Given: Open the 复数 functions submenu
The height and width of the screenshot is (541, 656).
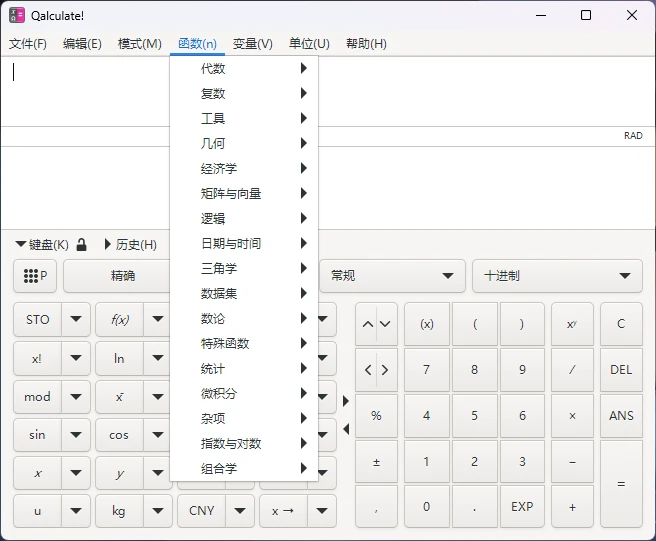Looking at the screenshot, I should pos(244,93).
